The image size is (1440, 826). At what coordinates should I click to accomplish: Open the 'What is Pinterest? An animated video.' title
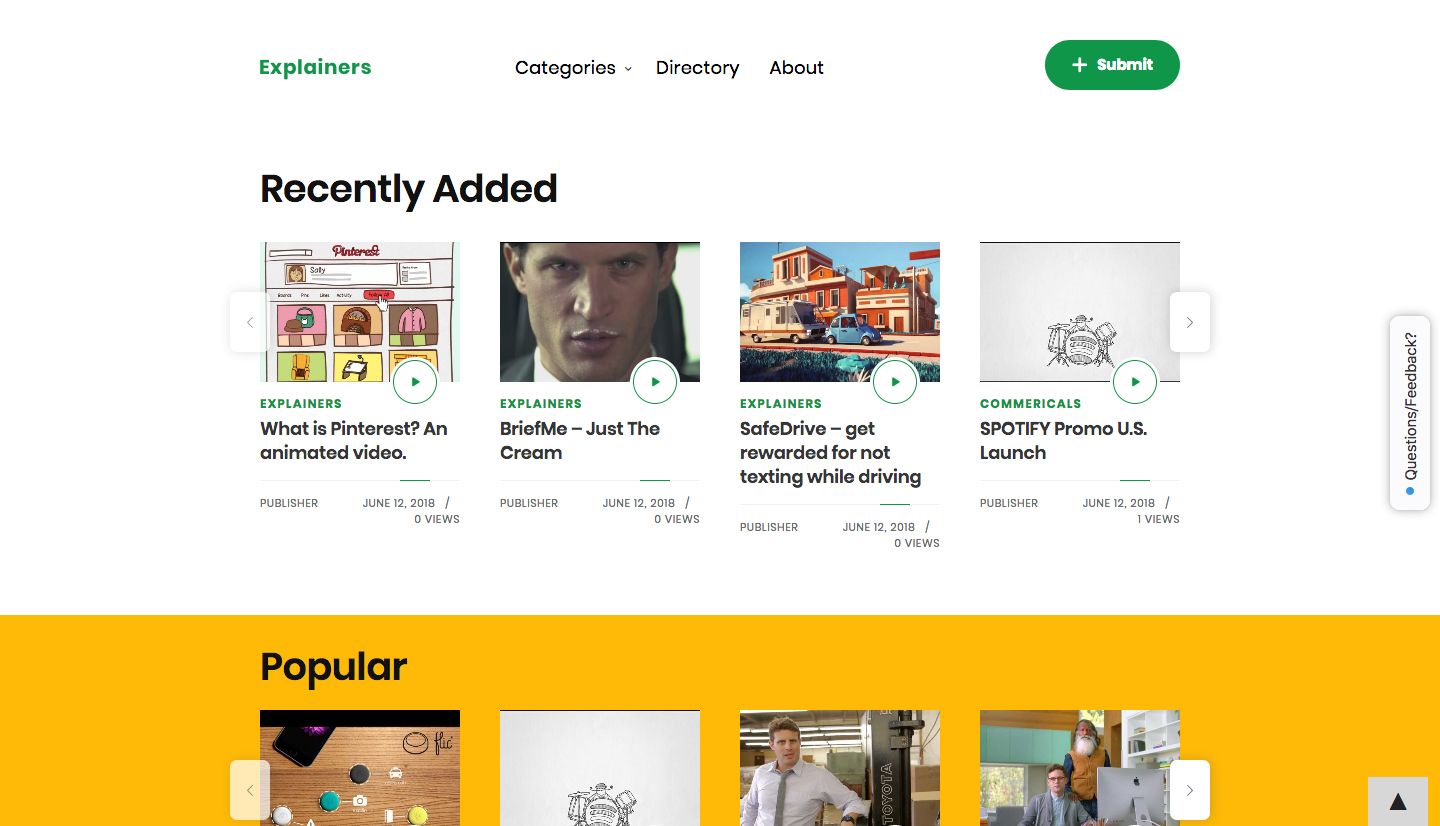tap(354, 440)
